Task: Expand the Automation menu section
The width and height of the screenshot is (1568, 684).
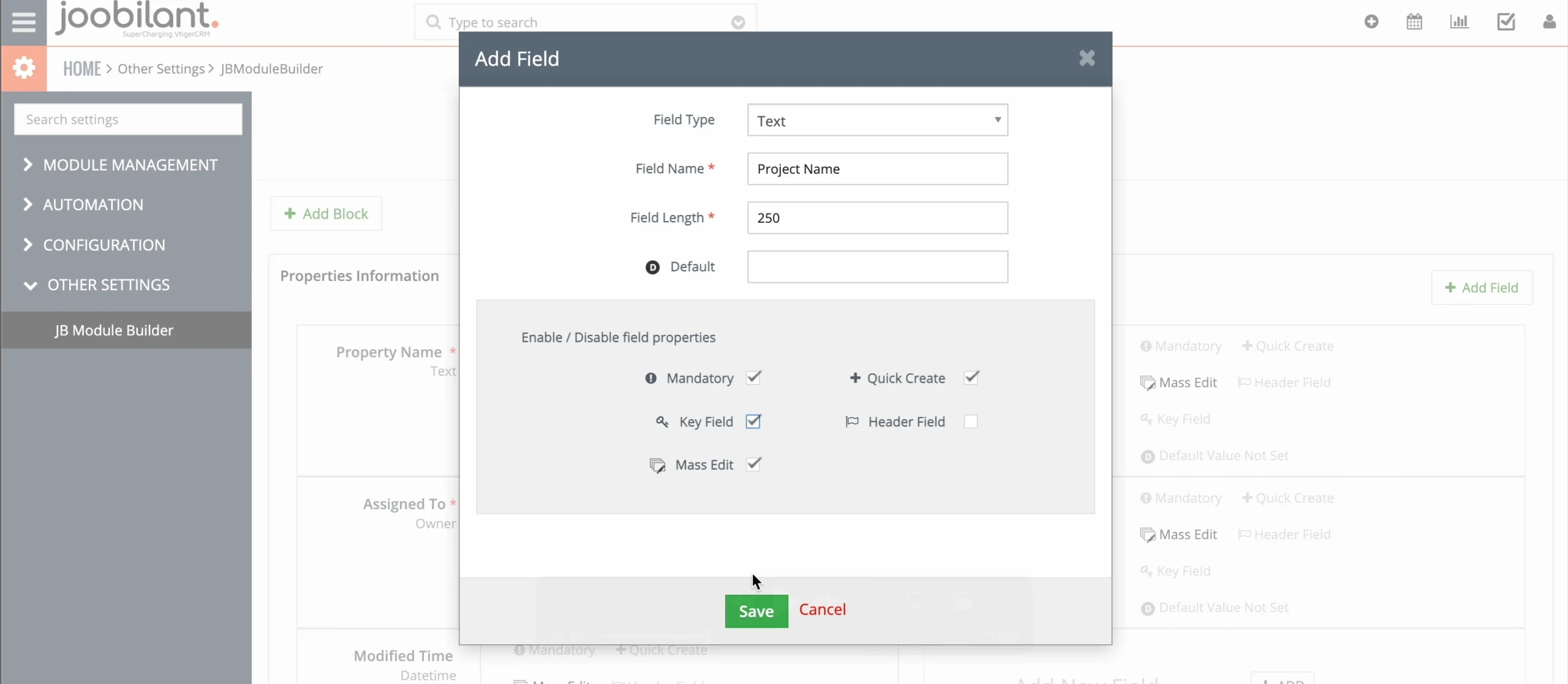Action: tap(93, 205)
